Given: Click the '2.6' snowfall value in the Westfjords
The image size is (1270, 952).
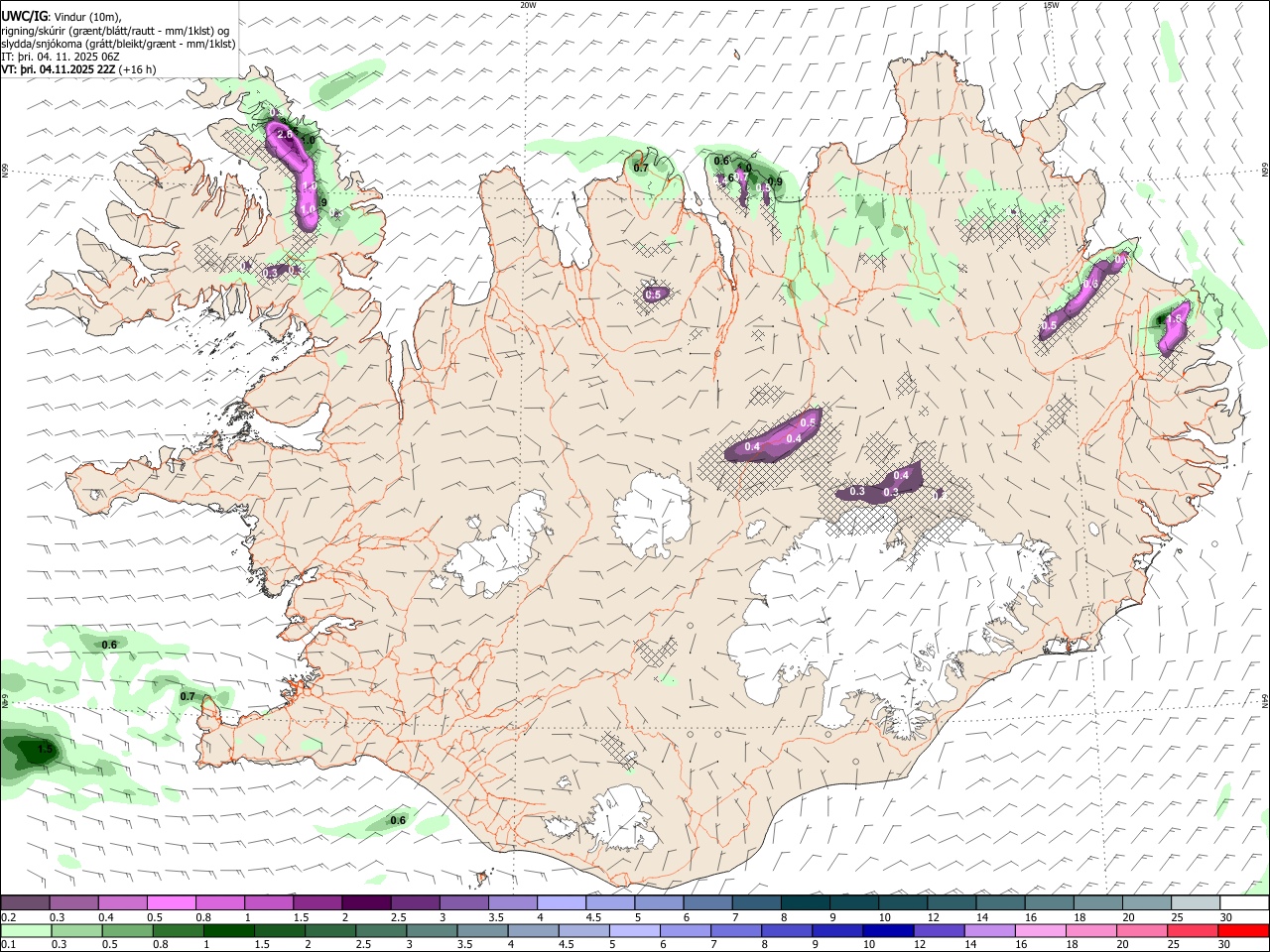Looking at the screenshot, I should point(284,134).
